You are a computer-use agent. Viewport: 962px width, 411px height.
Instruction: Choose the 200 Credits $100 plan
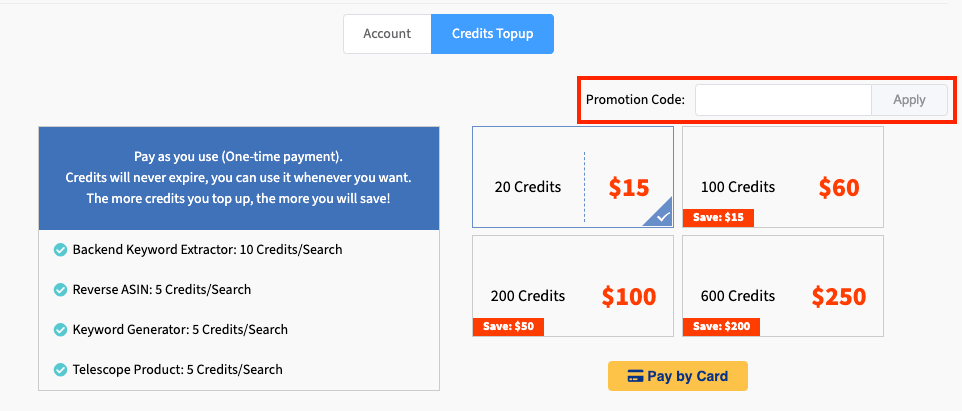572,286
